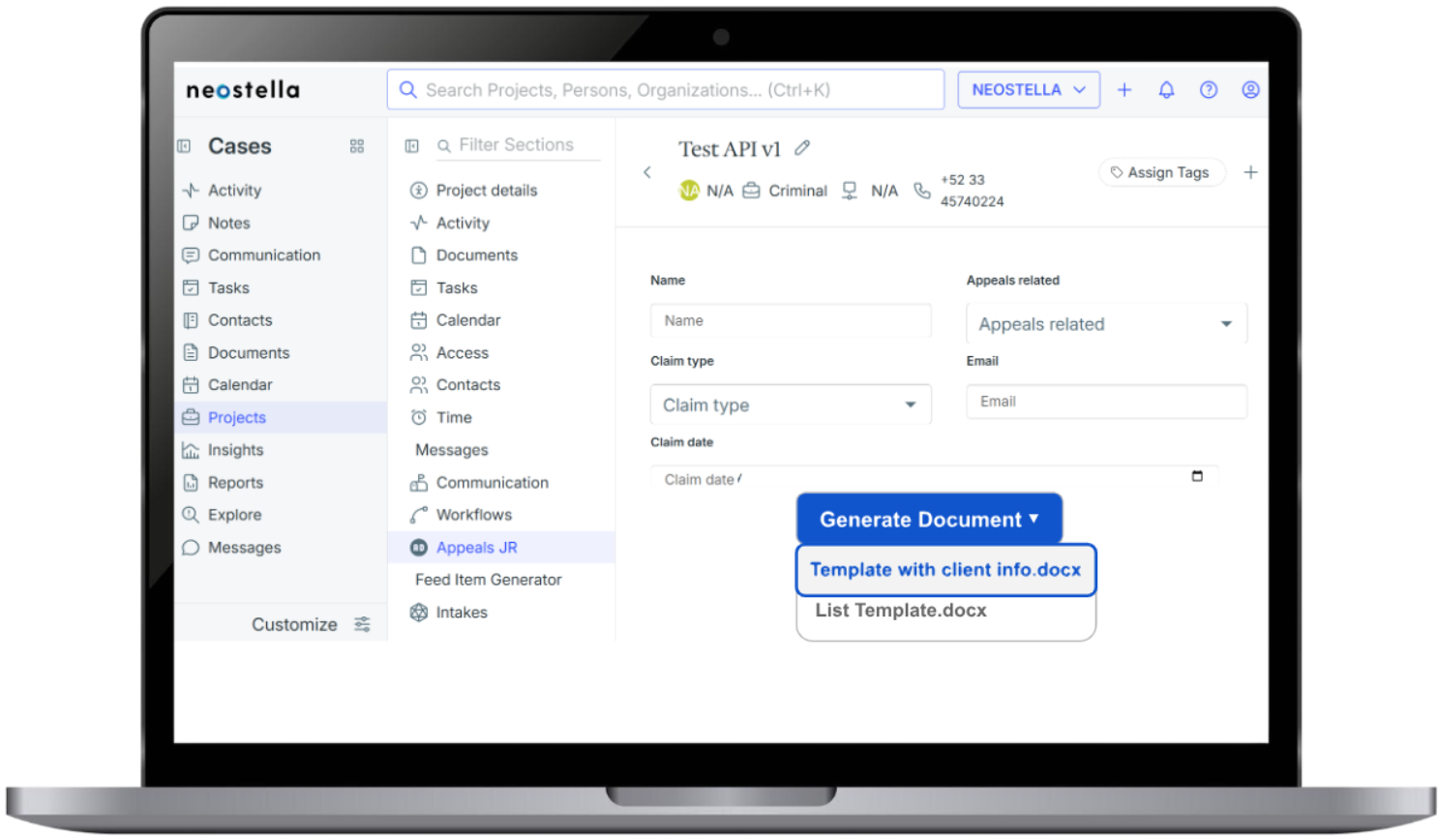Click the Customize sliders icon

(362, 624)
